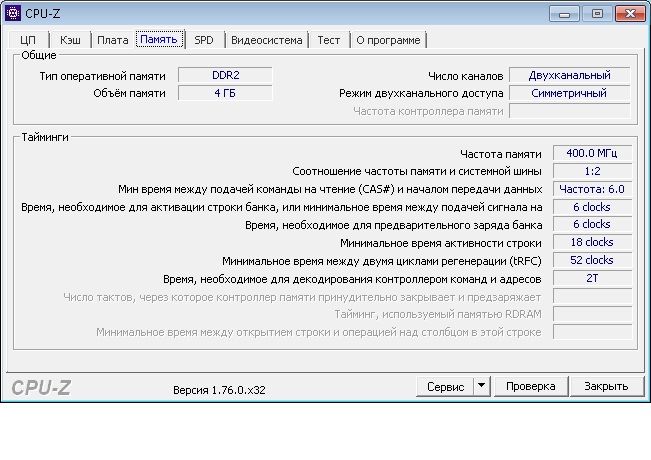Close the CPU-Z window with X

click(630, 14)
